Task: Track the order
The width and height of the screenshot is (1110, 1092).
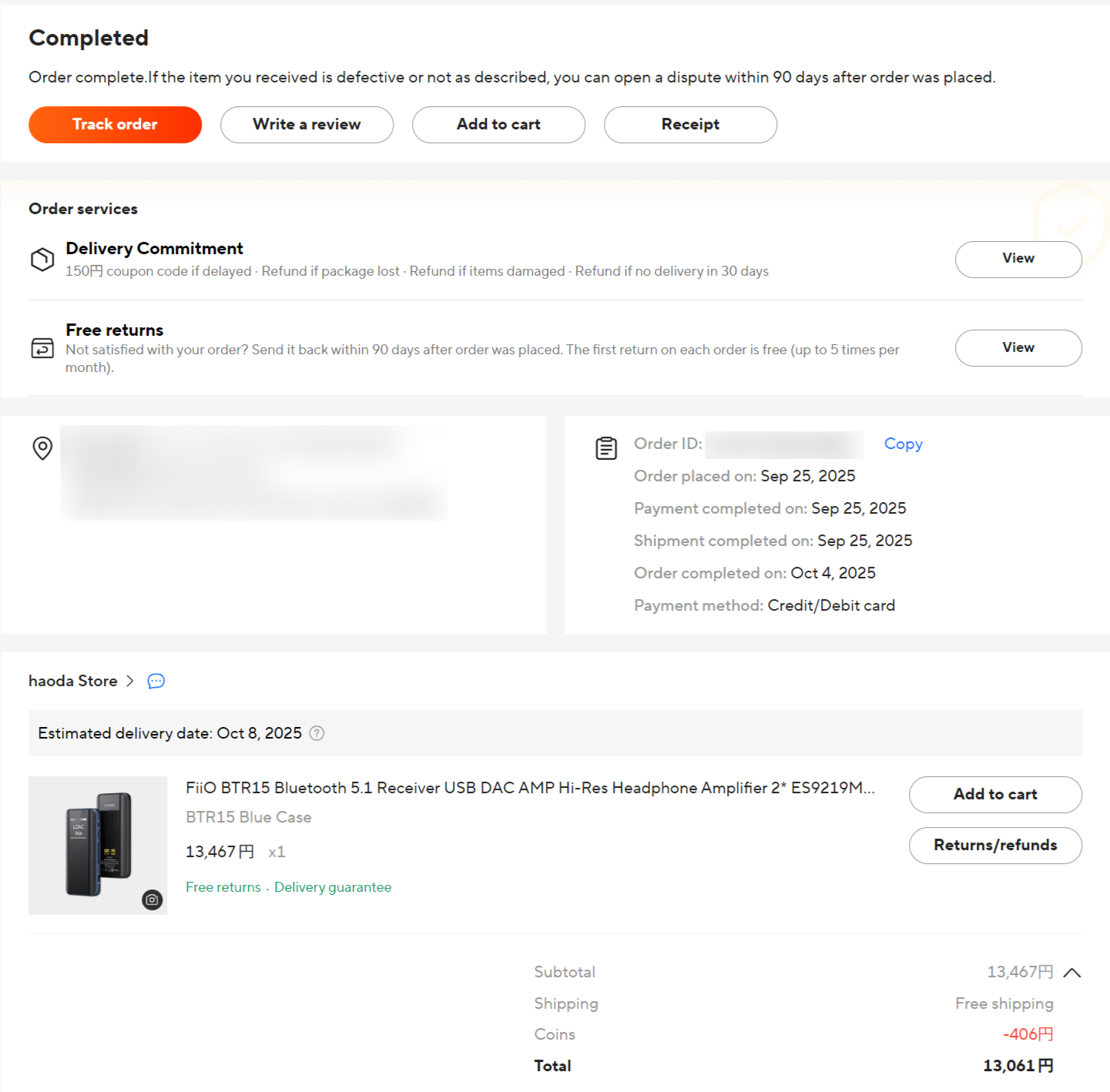Action: [x=115, y=125]
